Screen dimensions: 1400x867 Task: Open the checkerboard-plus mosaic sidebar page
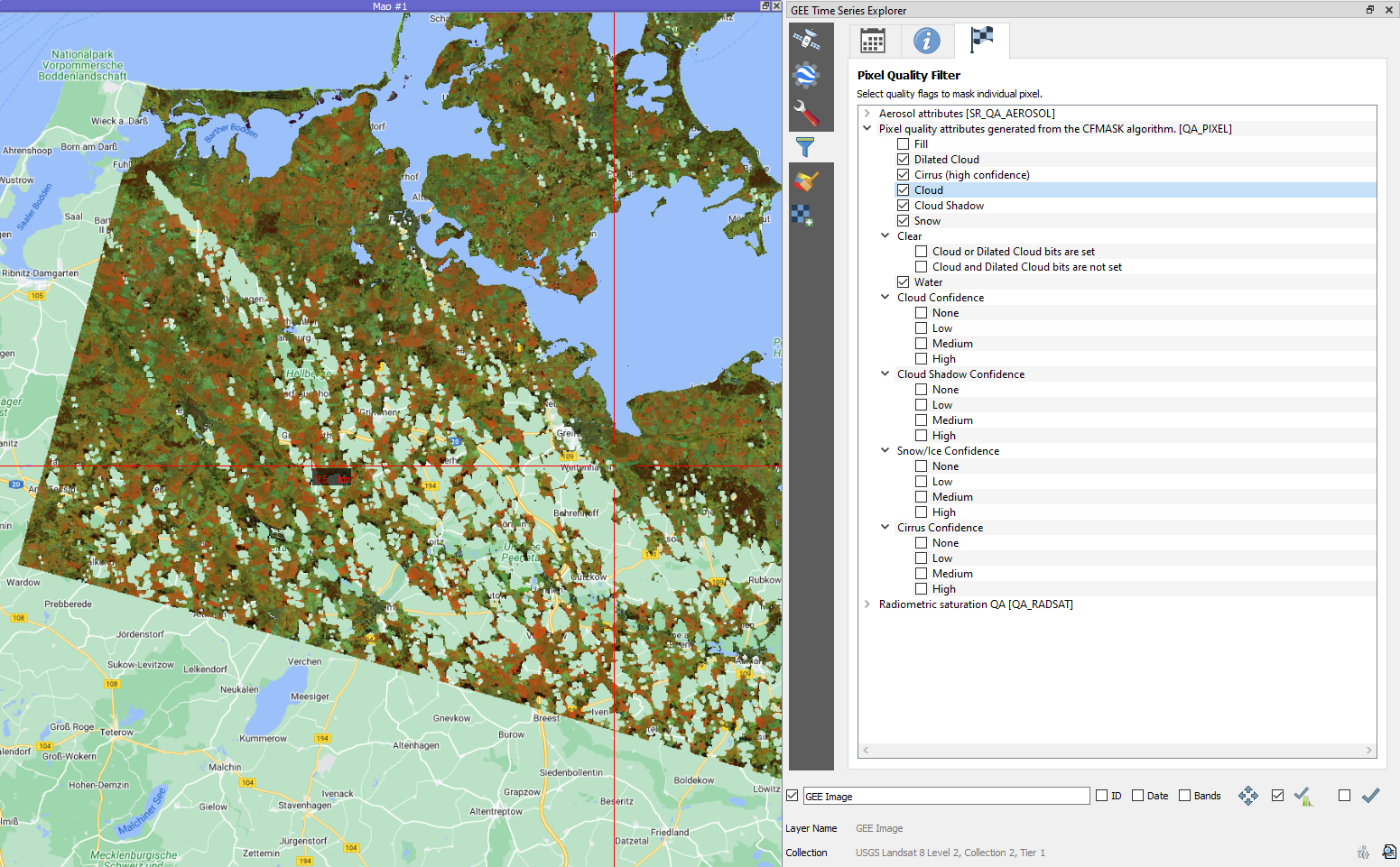tap(802, 215)
